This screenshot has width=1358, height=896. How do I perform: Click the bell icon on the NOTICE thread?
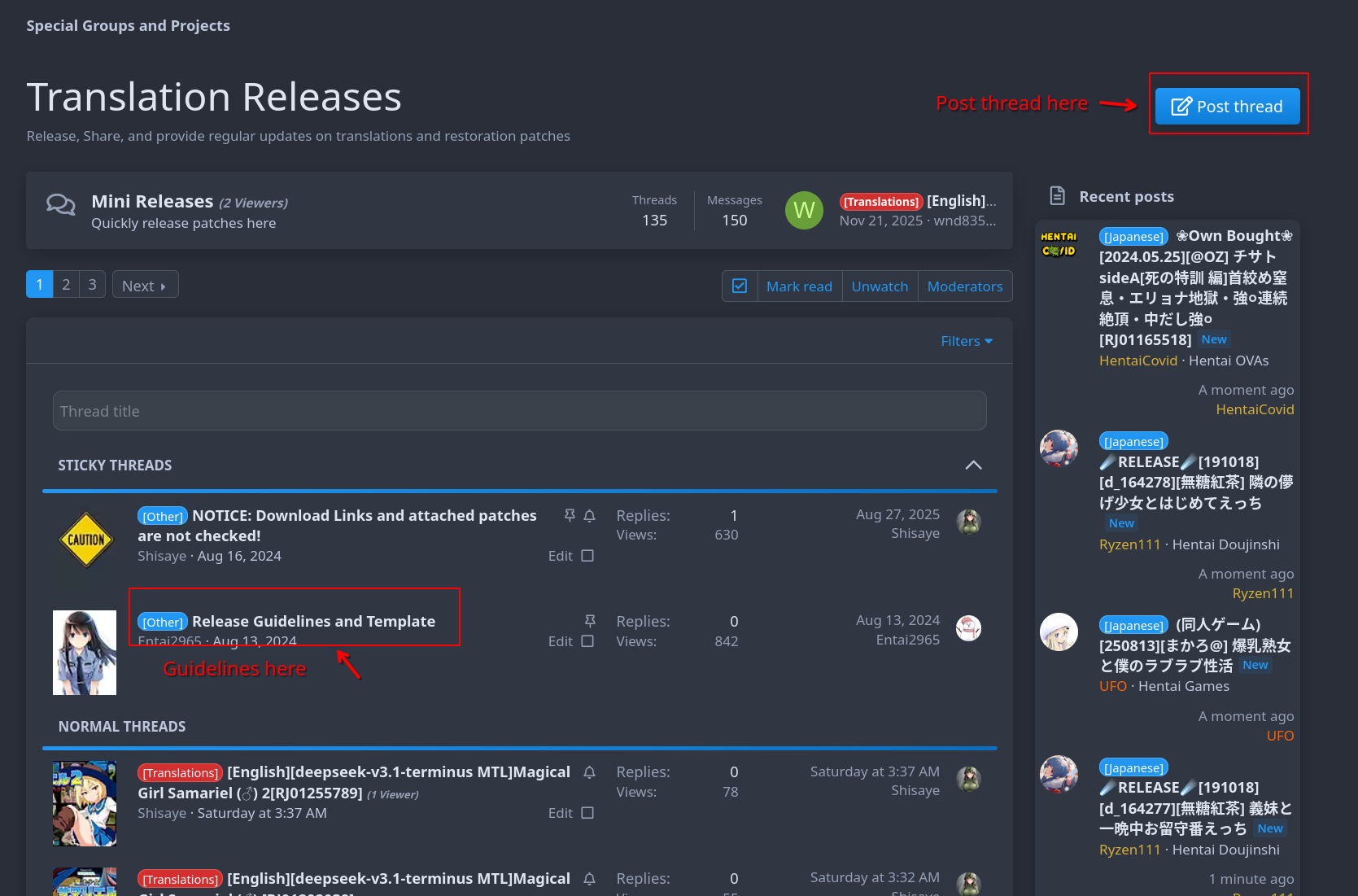coord(590,515)
